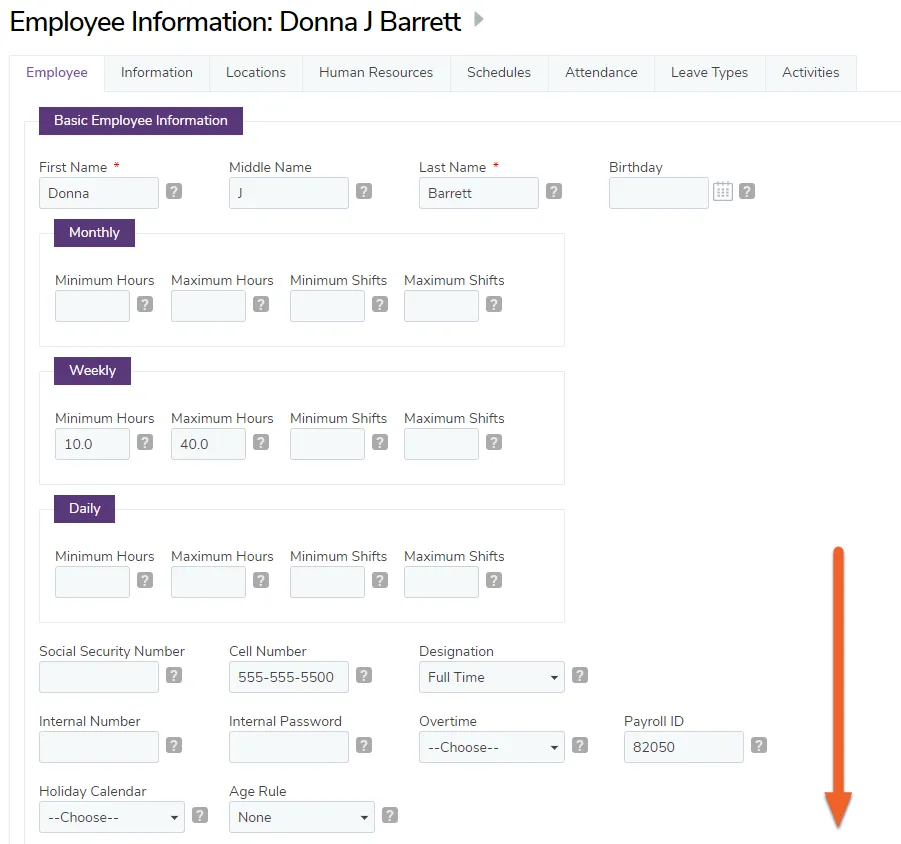Viewport: 901px width, 844px height.
Task: Show help for Daily Minimum Hours
Action: pyautogui.click(x=145, y=580)
